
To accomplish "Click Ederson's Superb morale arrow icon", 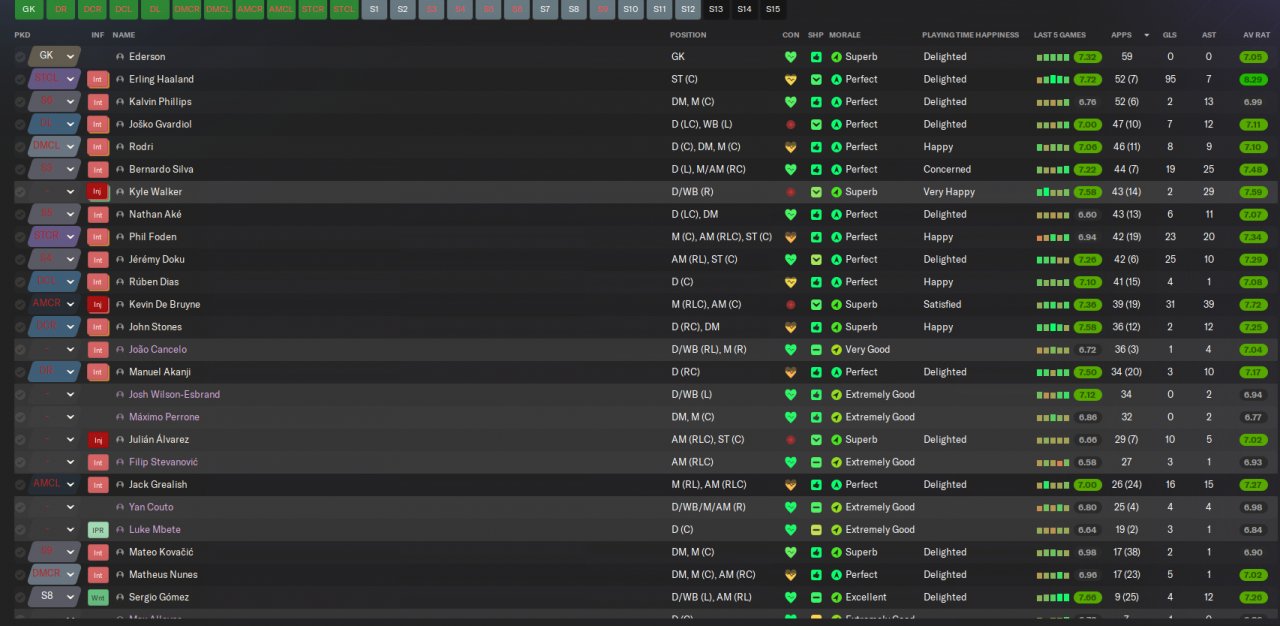I will (x=837, y=57).
